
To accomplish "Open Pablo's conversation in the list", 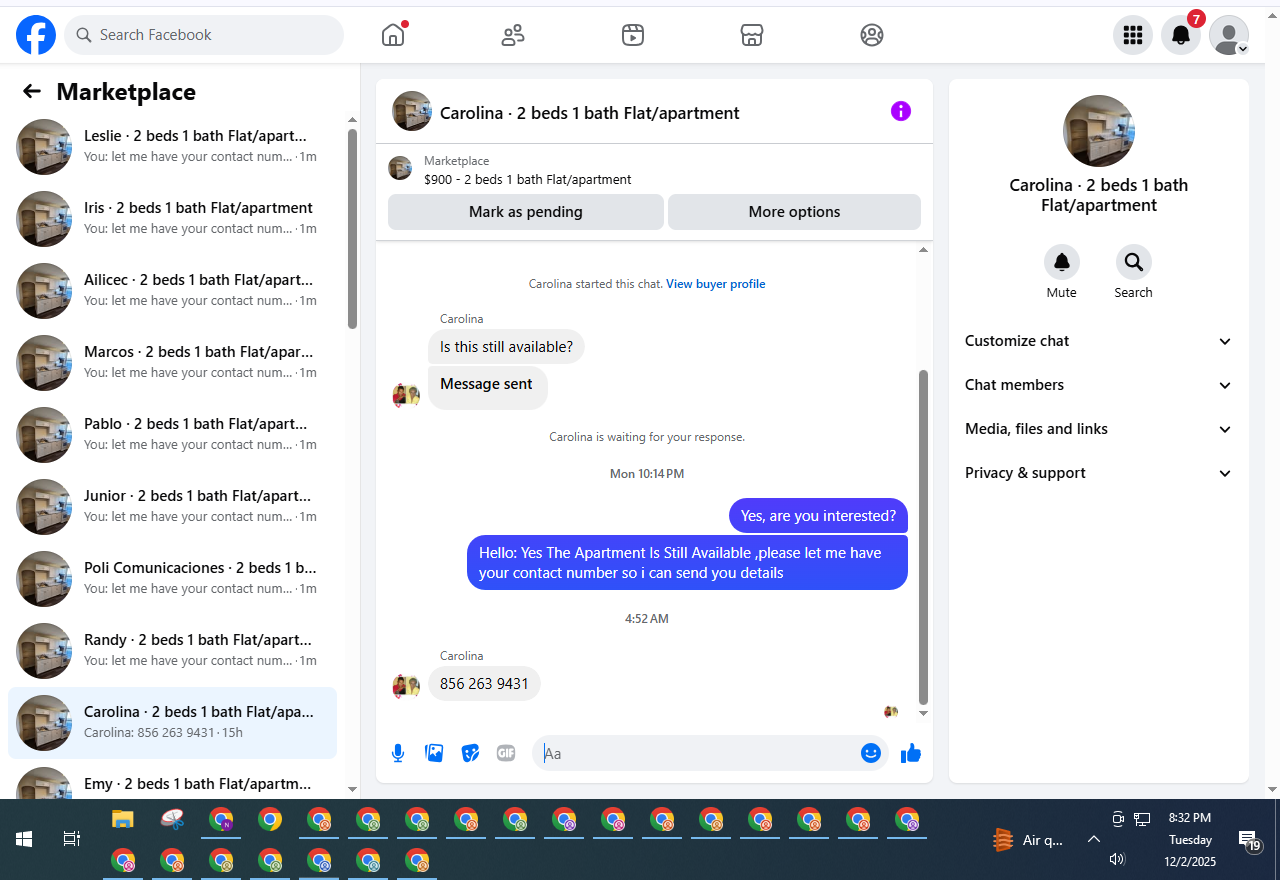I will pyautogui.click(x=172, y=435).
